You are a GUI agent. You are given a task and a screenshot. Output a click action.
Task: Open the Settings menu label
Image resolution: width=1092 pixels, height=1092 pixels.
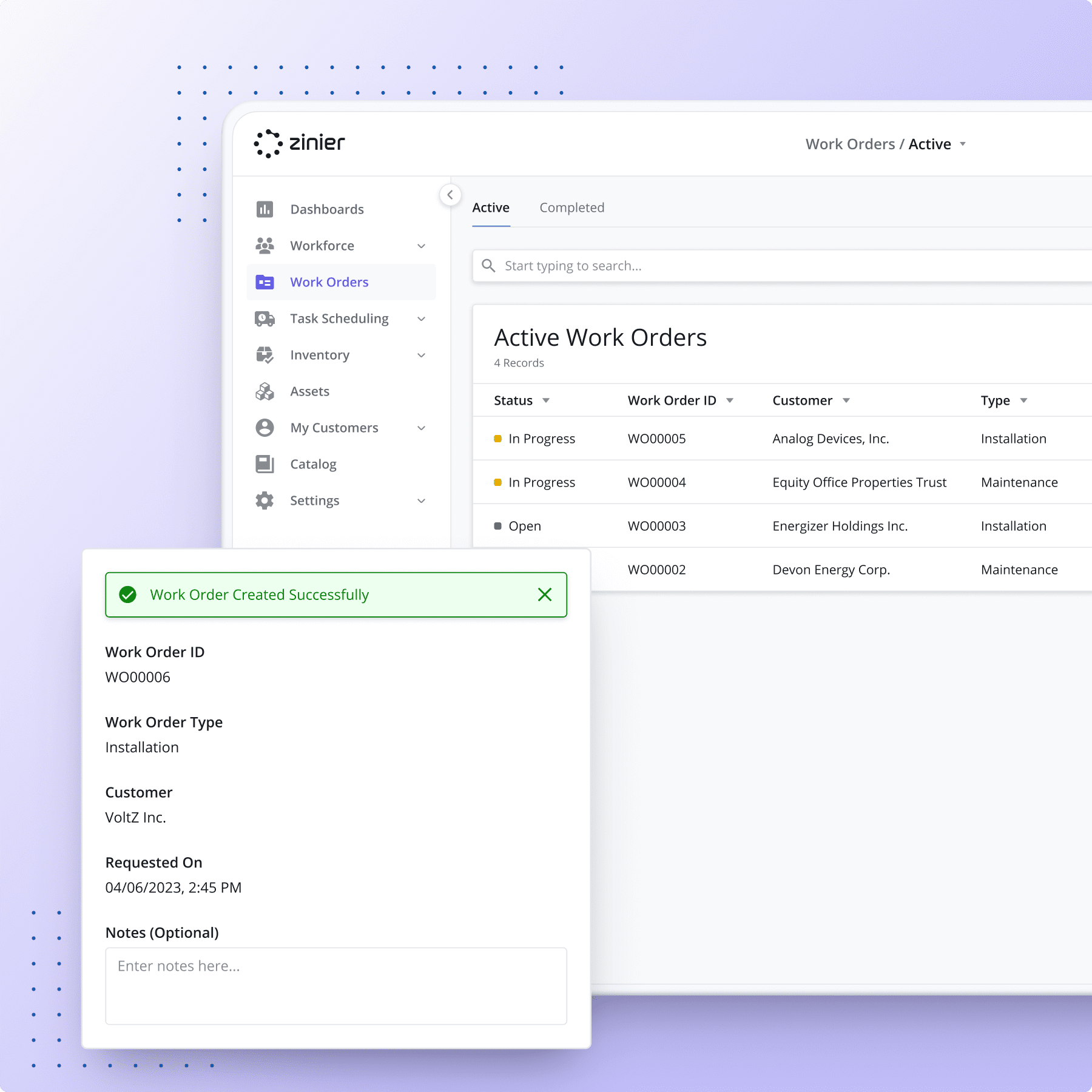314,500
